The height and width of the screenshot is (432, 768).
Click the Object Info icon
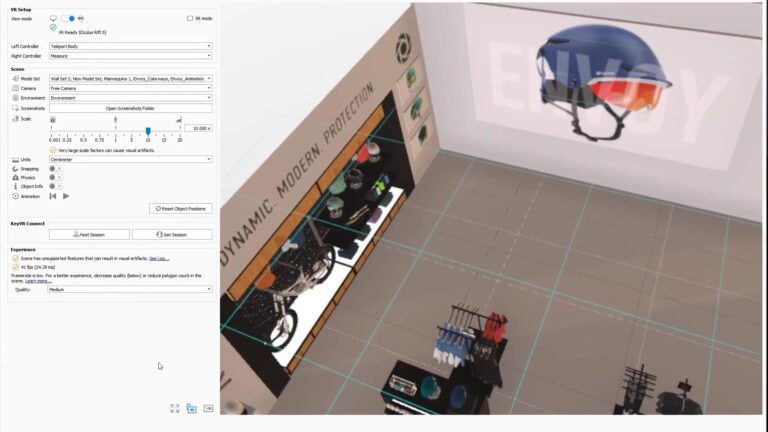[15, 186]
